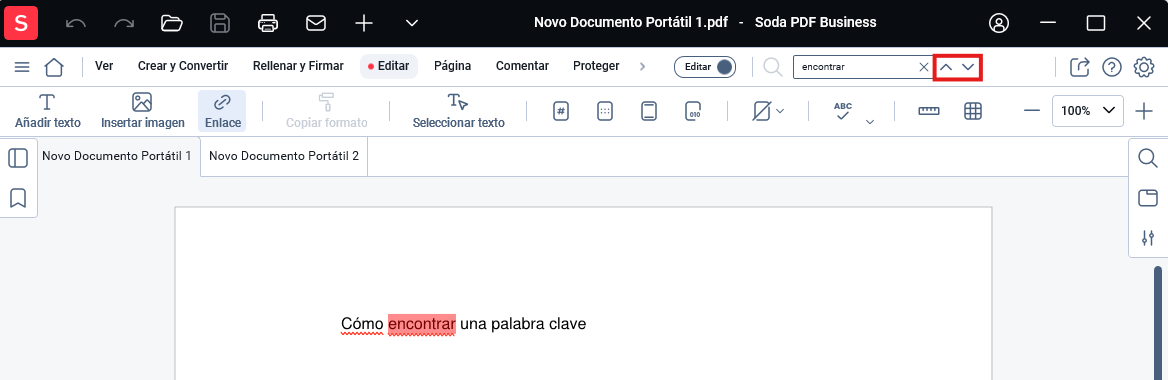
Task: Open the bookmarks panel in the left sidebar
Action: [18, 197]
